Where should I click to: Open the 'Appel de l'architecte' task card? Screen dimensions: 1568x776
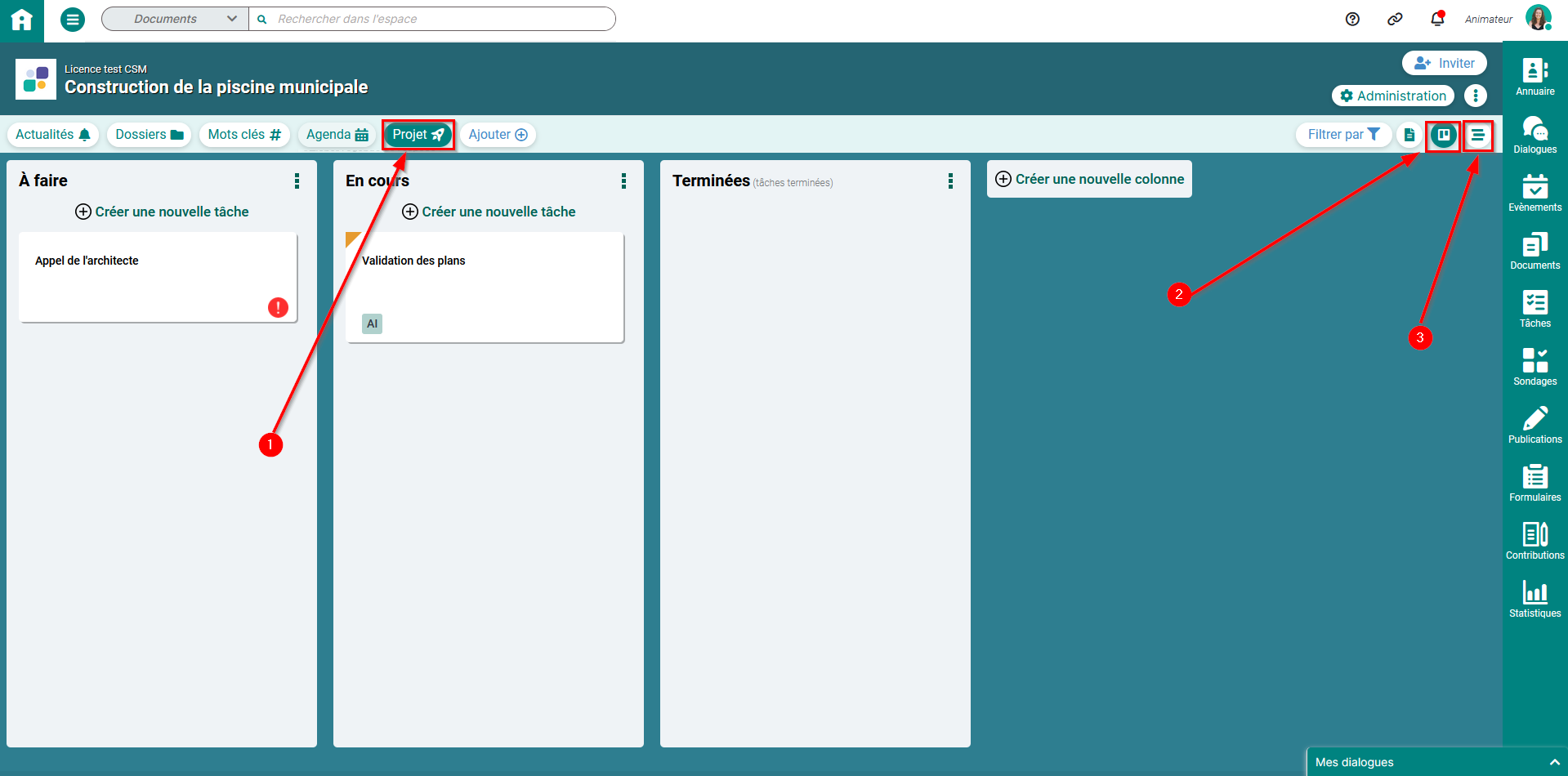(x=158, y=277)
